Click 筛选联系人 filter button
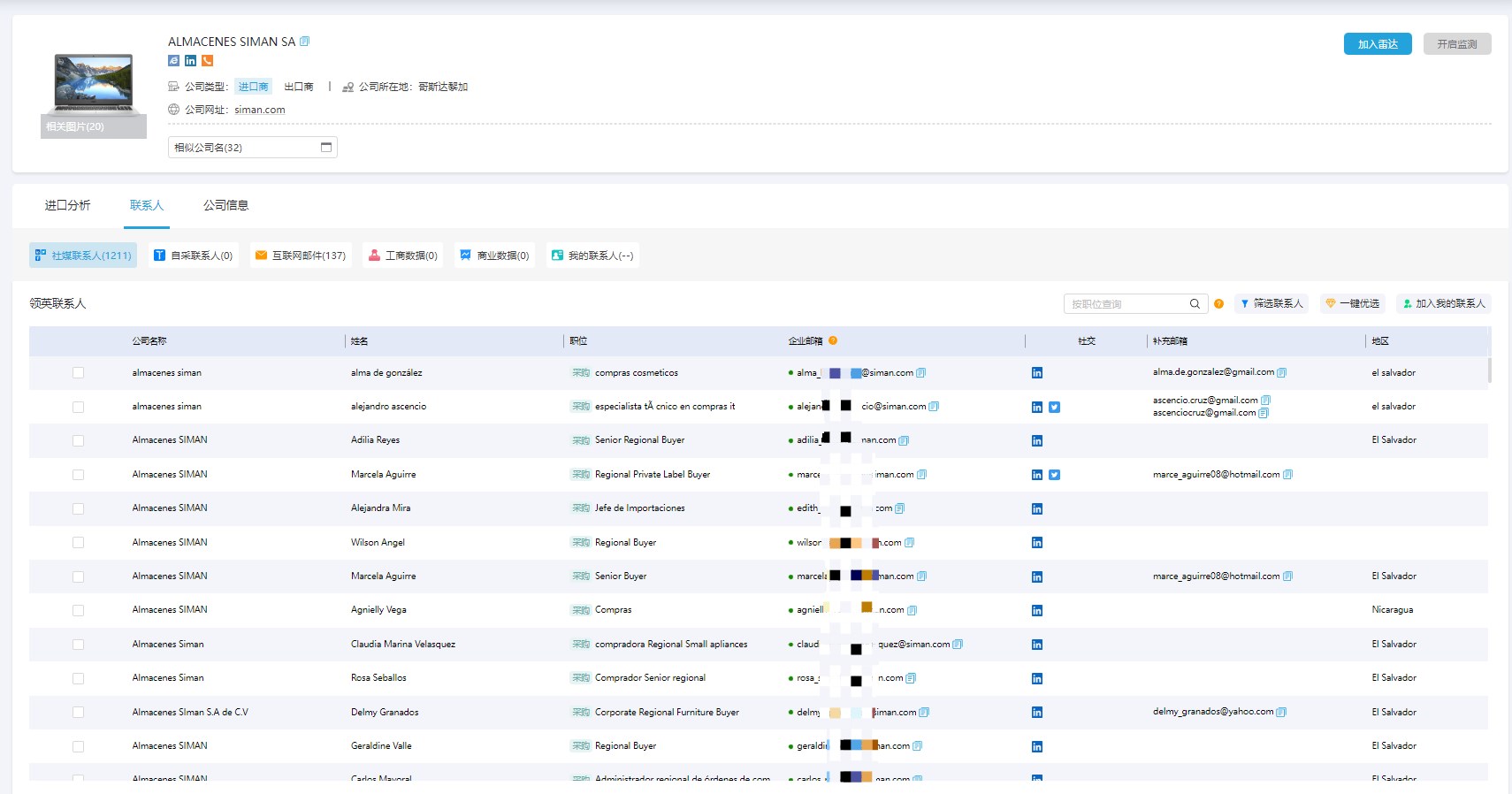1512x794 pixels. pyautogui.click(x=1272, y=303)
